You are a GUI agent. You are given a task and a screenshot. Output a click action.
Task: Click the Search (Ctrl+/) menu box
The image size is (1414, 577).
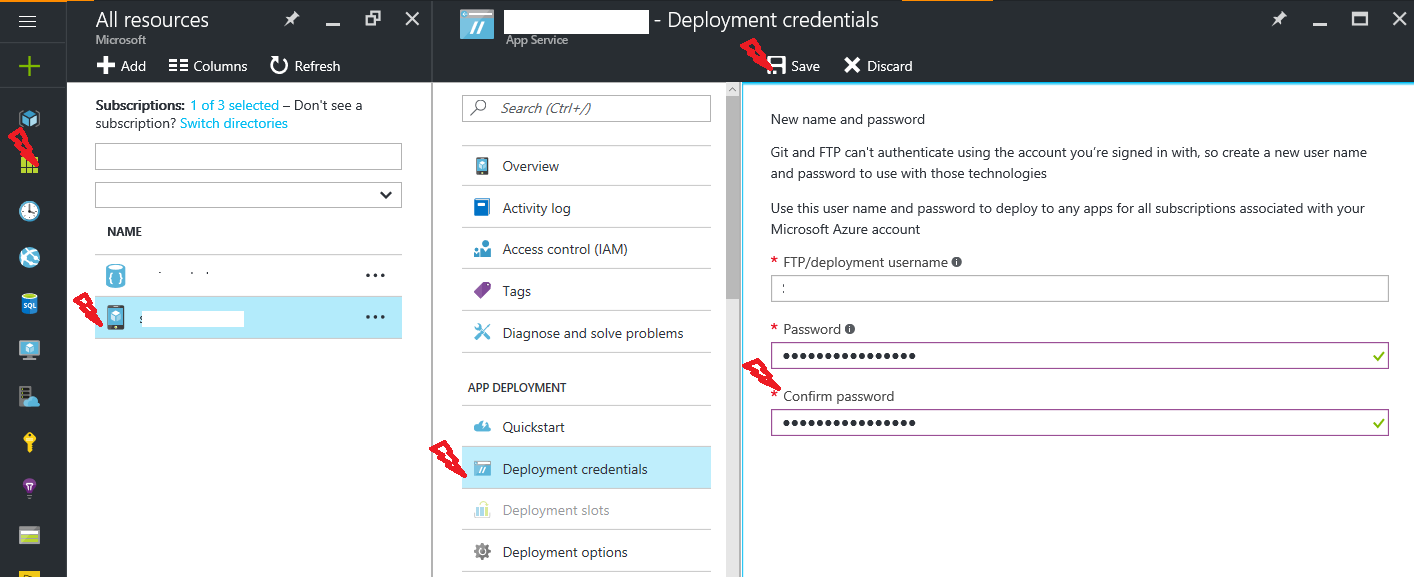(x=586, y=108)
